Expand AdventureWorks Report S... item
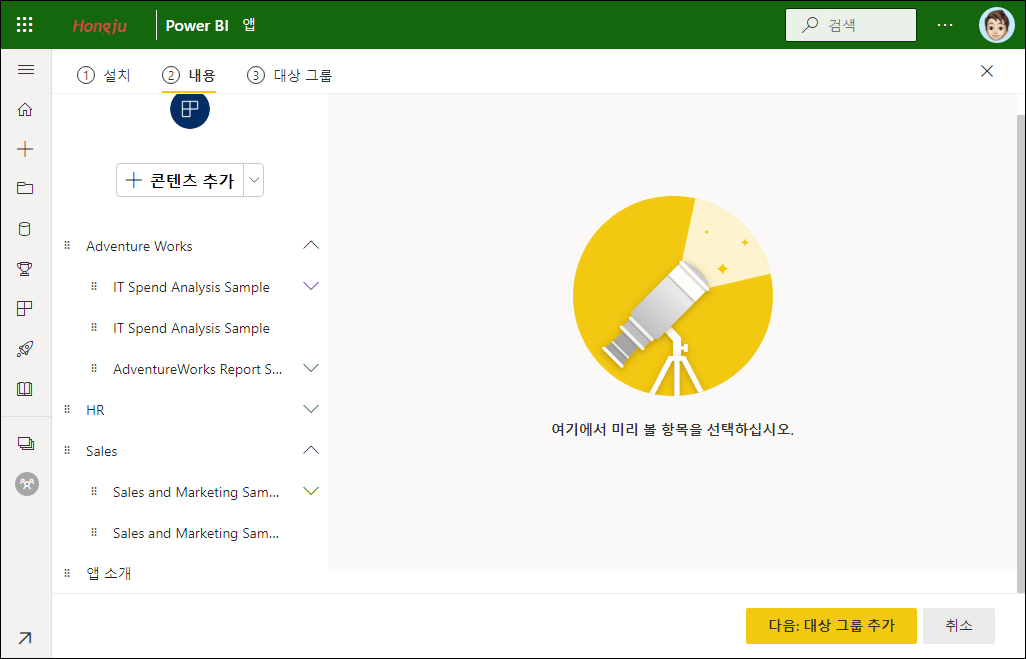Screen dimensions: 1026x659 coord(311,368)
